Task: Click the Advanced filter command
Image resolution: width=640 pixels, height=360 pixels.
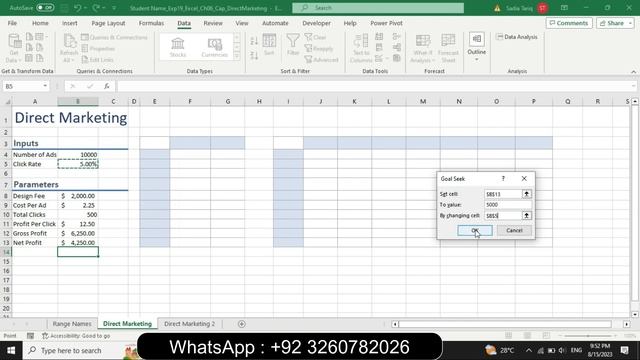Action: tap(321, 60)
